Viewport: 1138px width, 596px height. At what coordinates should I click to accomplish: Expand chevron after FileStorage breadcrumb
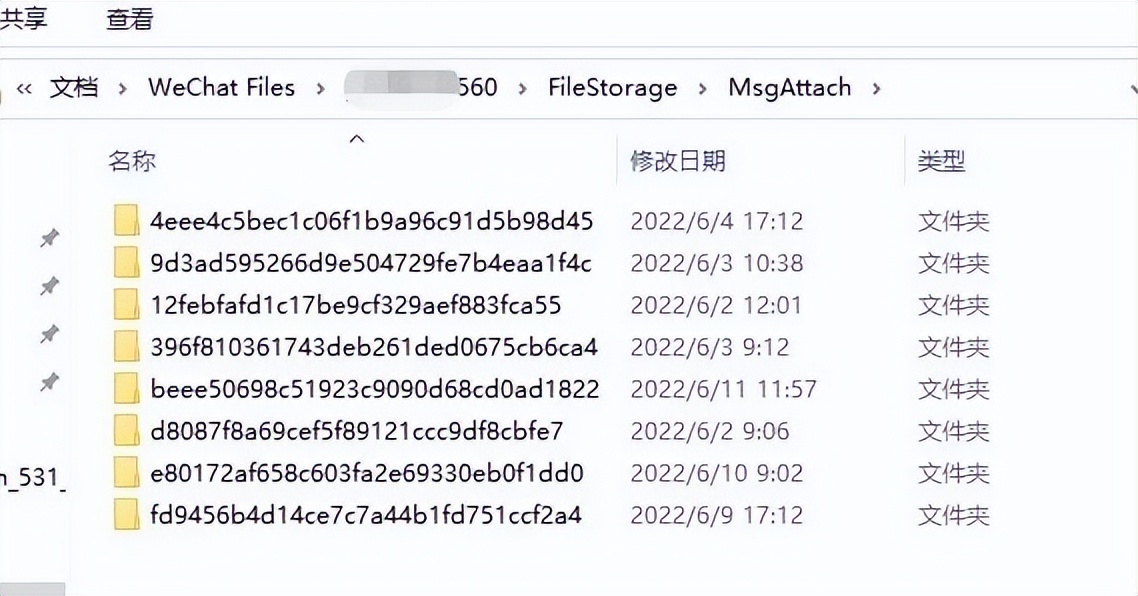click(703, 88)
